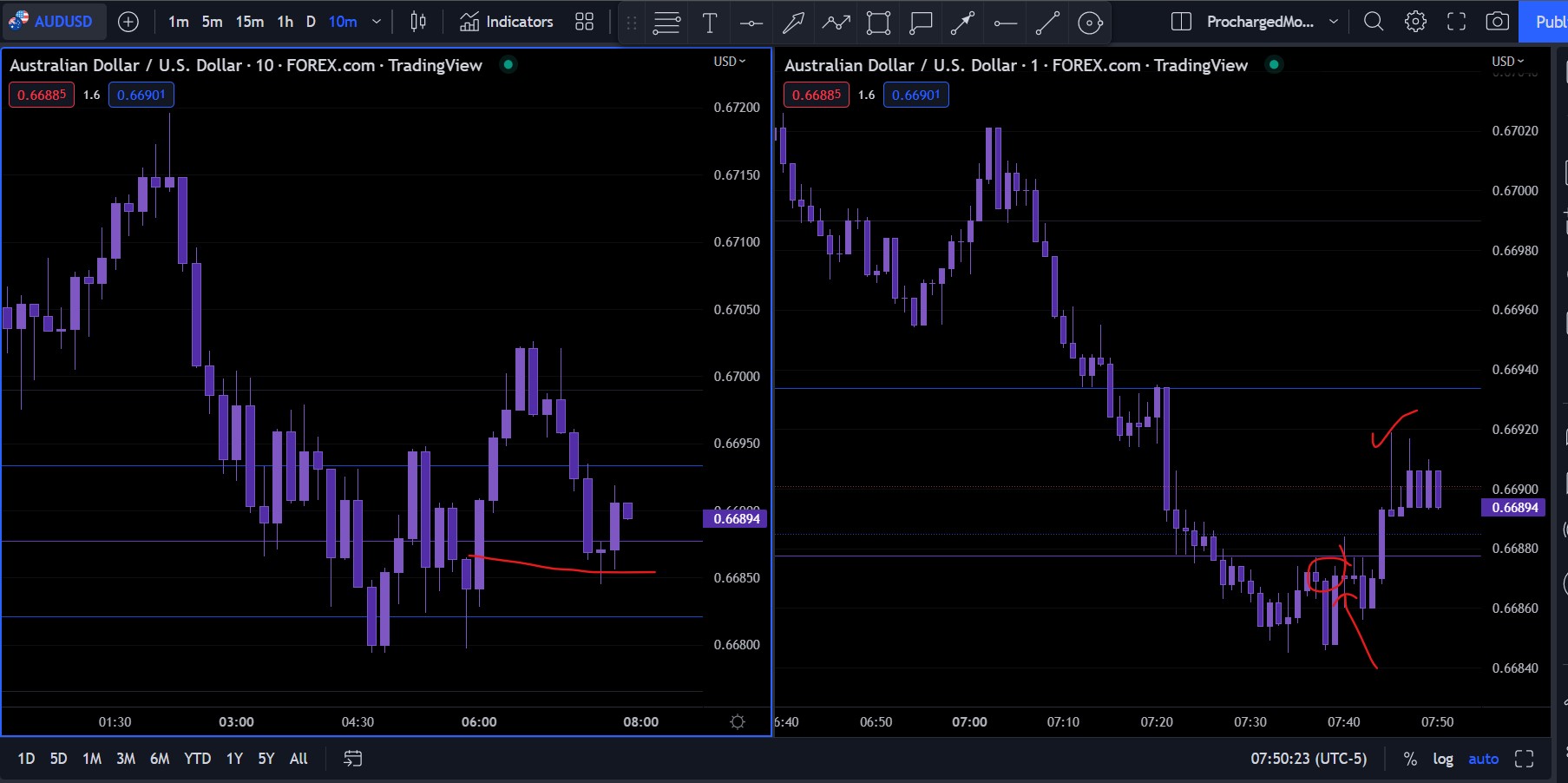Click the 1-minute chart title text
This screenshot has height=783, width=1568.
point(1016,65)
